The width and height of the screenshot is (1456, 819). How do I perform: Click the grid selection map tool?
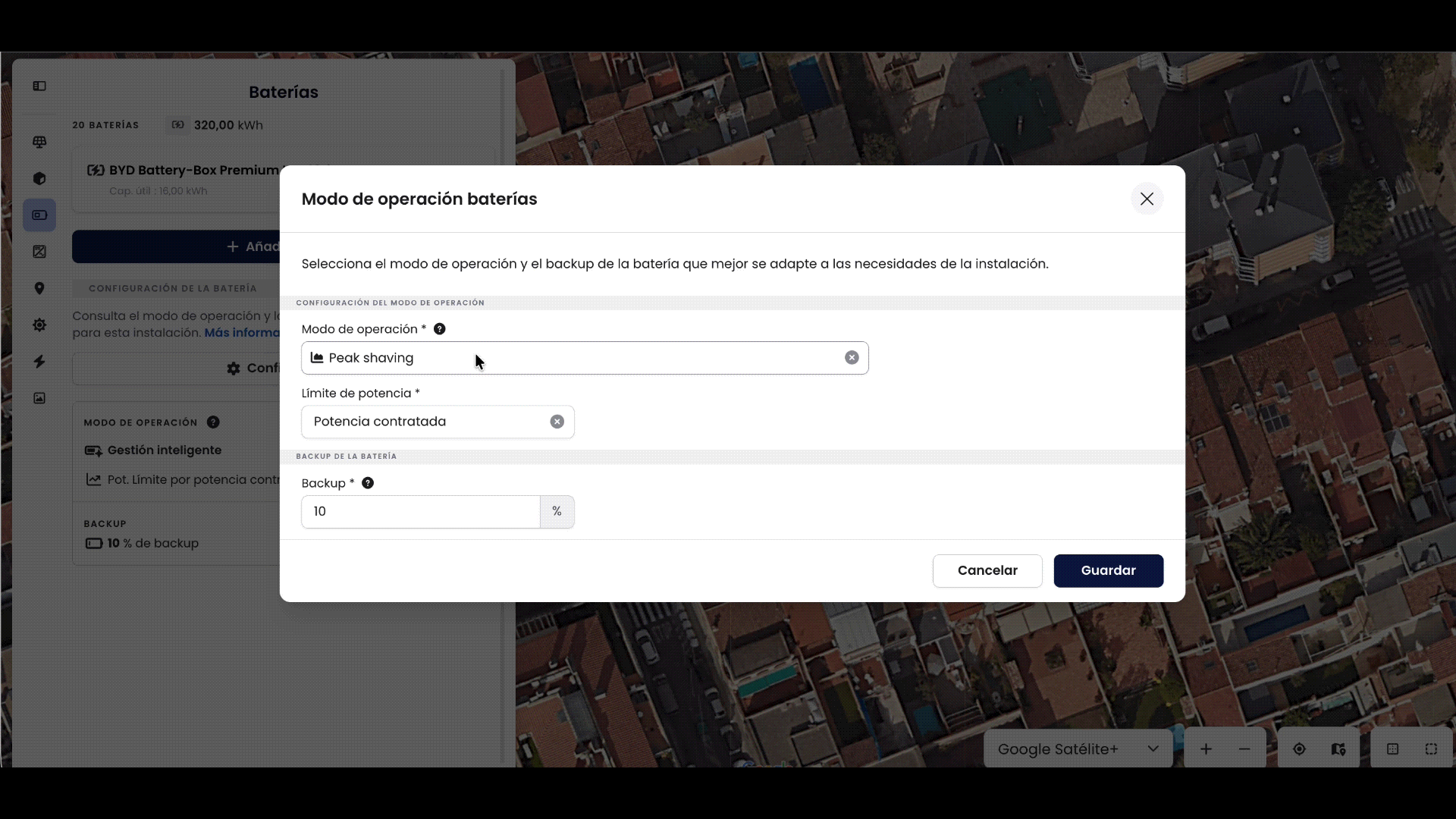(1392, 749)
